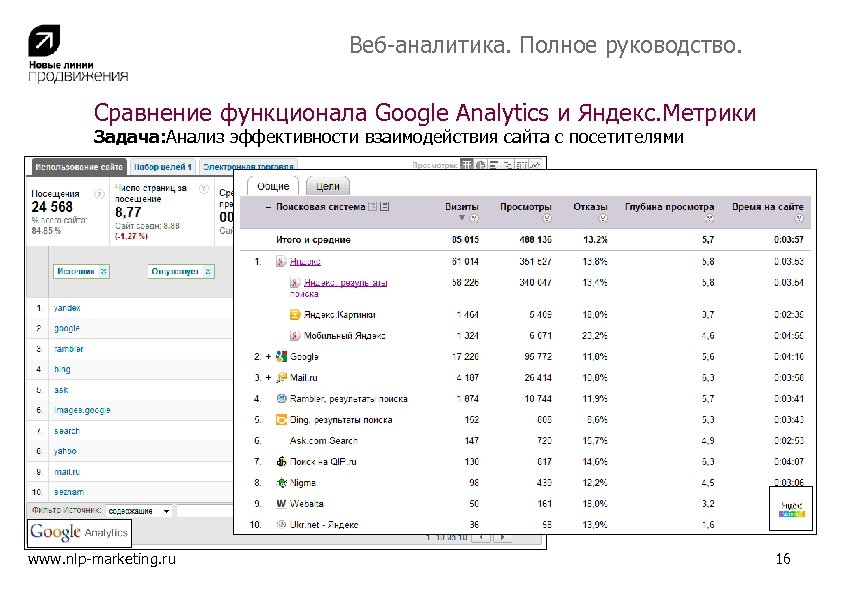
Task: Select comparison view icon in view toolbar
Action: pyautogui.click(x=507, y=165)
